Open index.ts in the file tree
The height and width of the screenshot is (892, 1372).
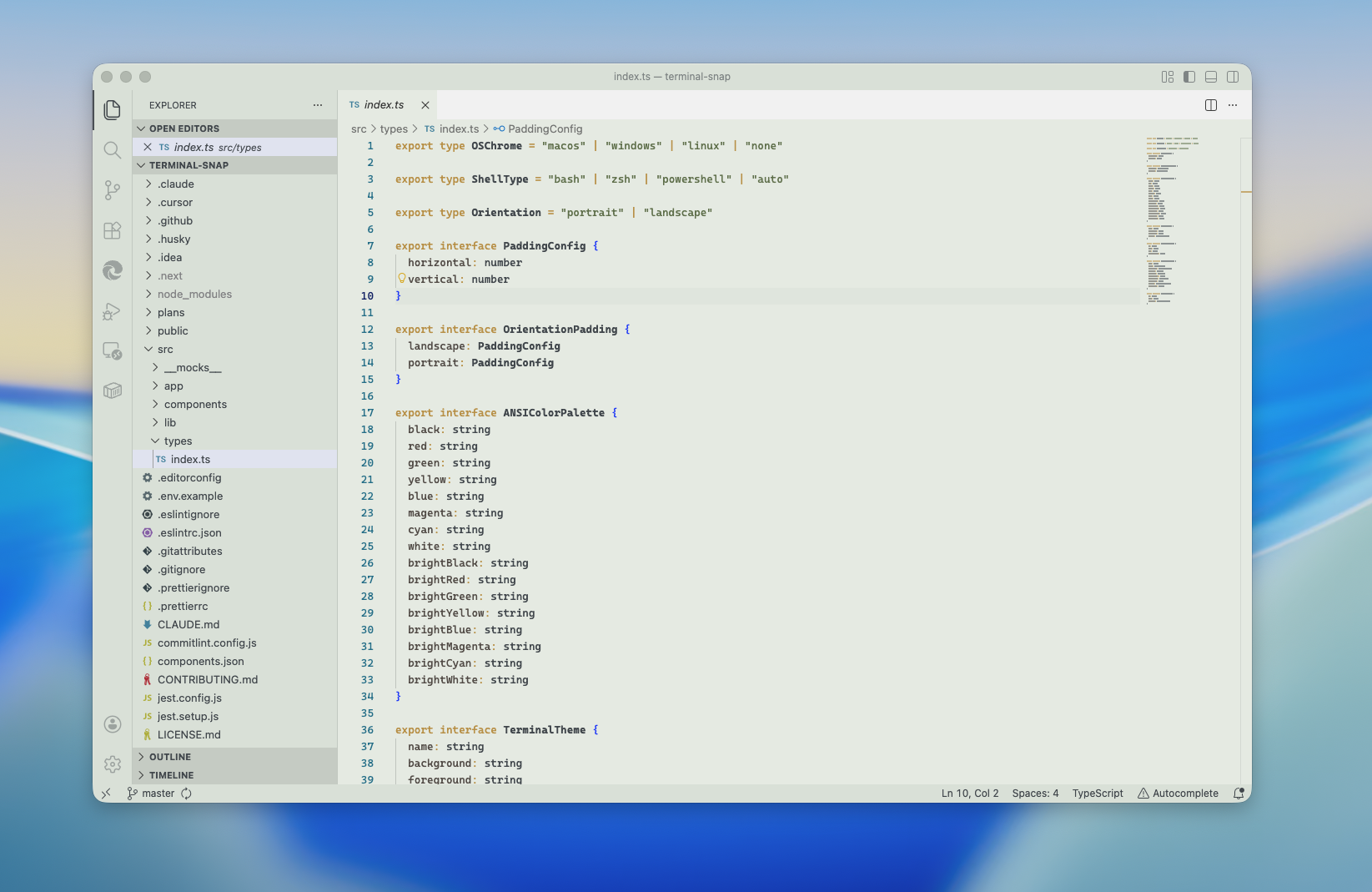point(235,459)
